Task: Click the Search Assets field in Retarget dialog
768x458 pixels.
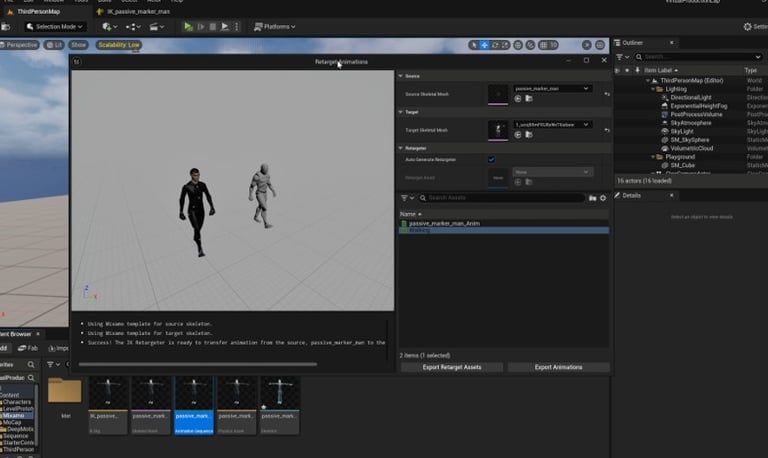Action: pos(502,198)
